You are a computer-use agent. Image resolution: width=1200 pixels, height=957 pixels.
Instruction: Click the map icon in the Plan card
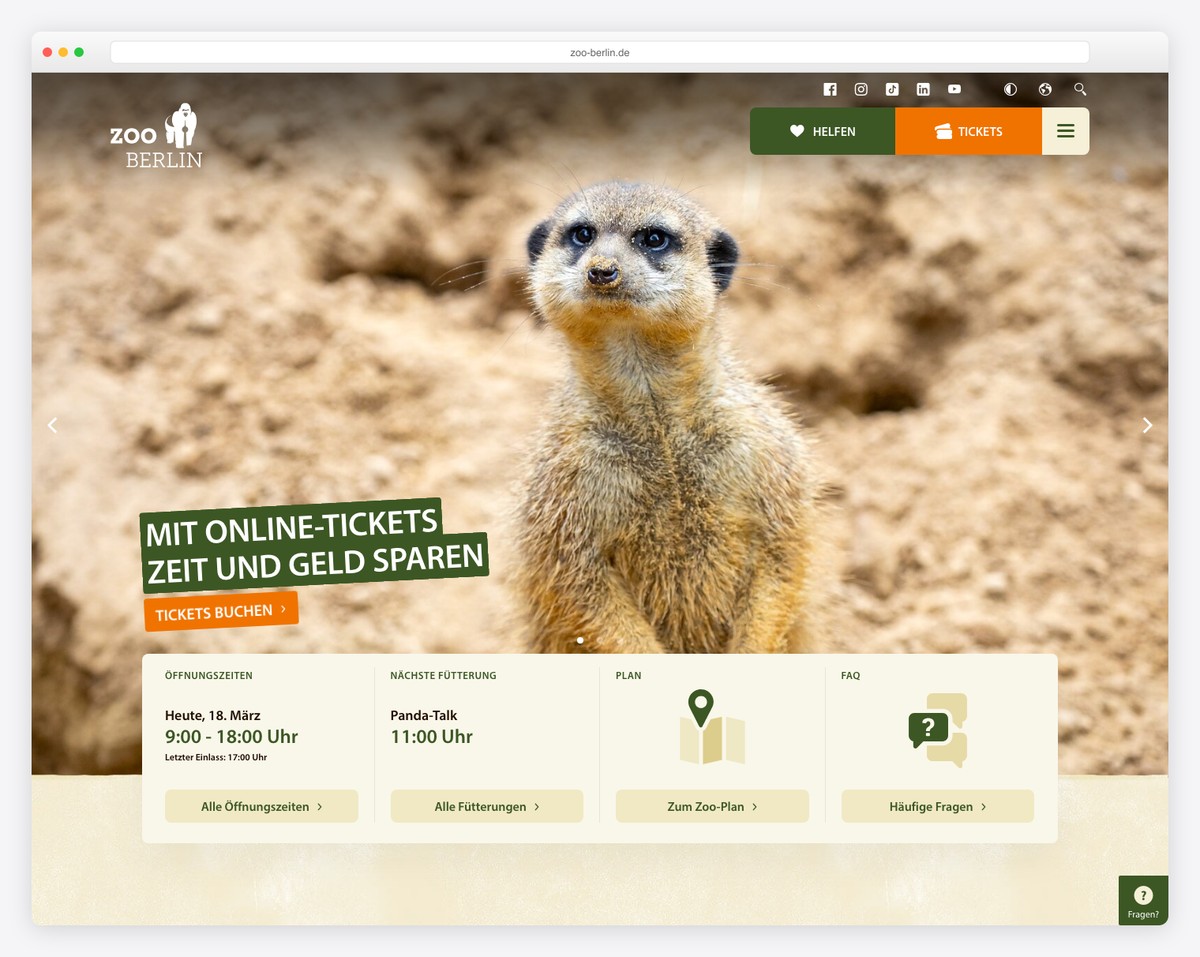point(711,726)
